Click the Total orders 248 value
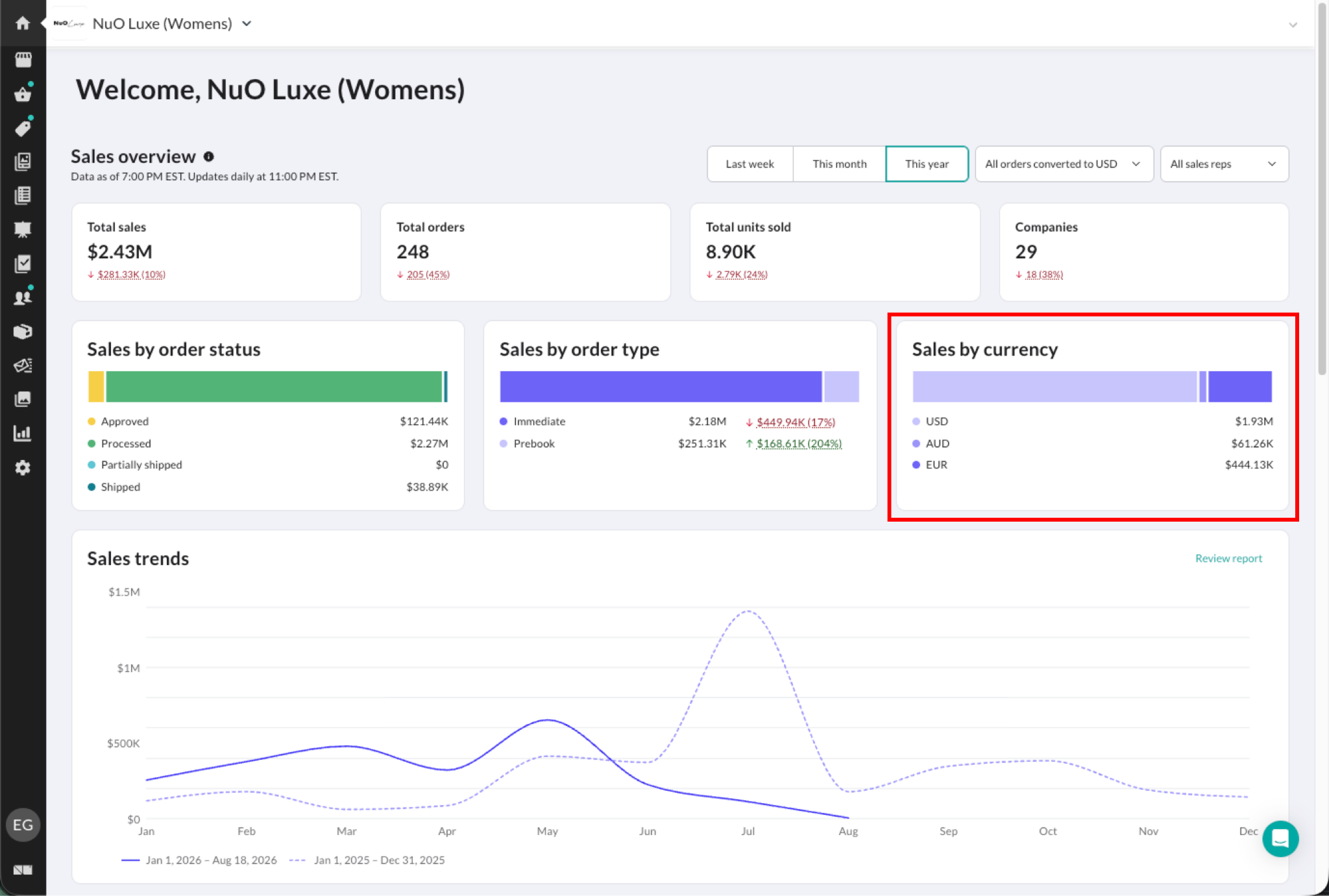Image resolution: width=1329 pixels, height=896 pixels. pos(413,252)
